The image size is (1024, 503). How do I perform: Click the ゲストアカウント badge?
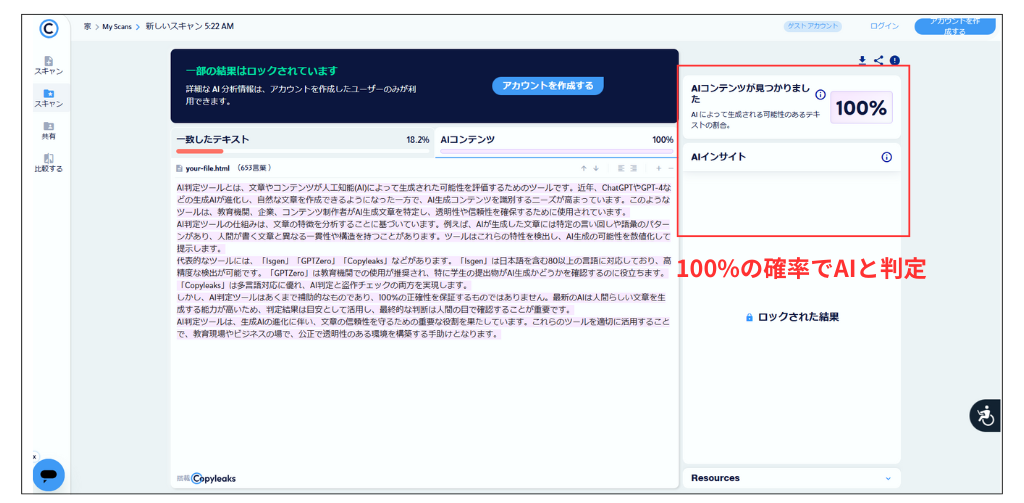(812, 27)
